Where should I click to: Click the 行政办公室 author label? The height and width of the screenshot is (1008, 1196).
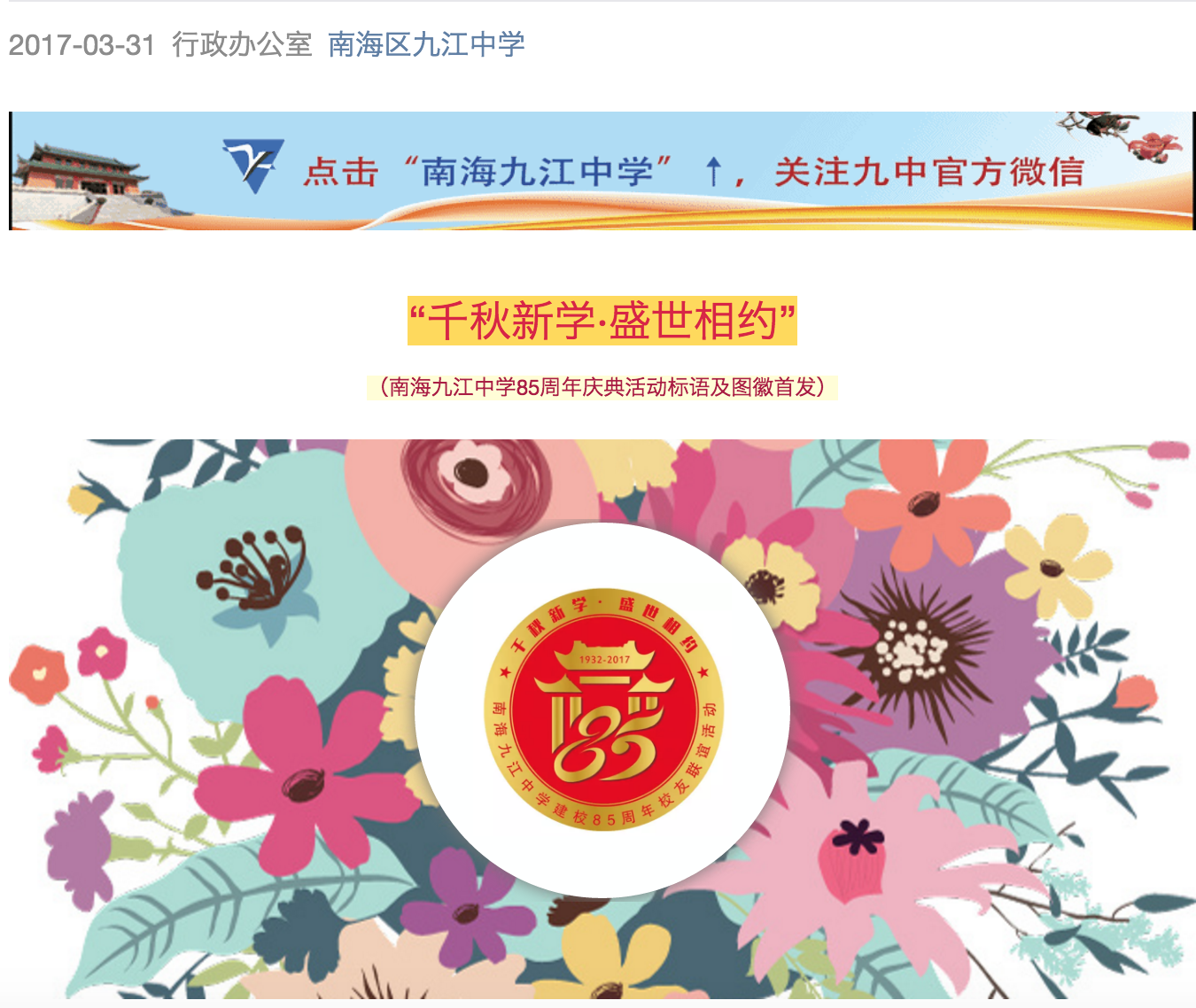pos(242,44)
